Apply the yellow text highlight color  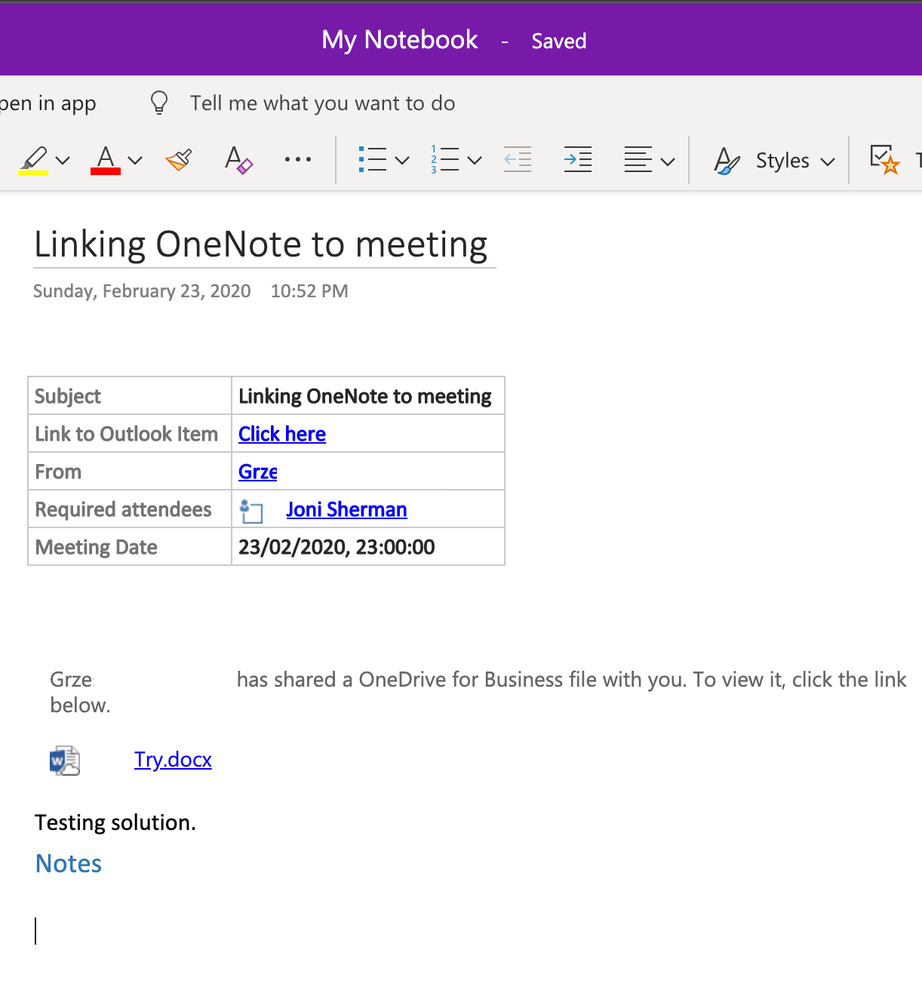tap(34, 160)
